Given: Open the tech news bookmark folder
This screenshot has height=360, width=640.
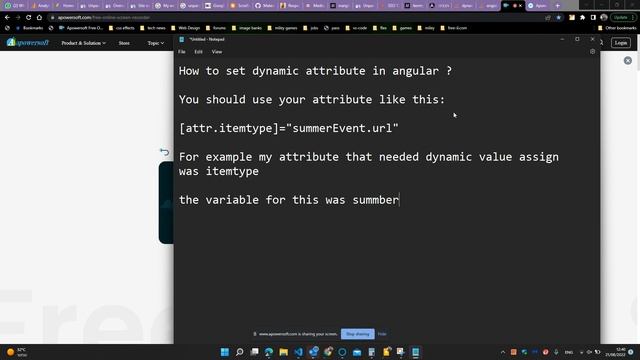Looking at the screenshot, I should click(153, 28).
